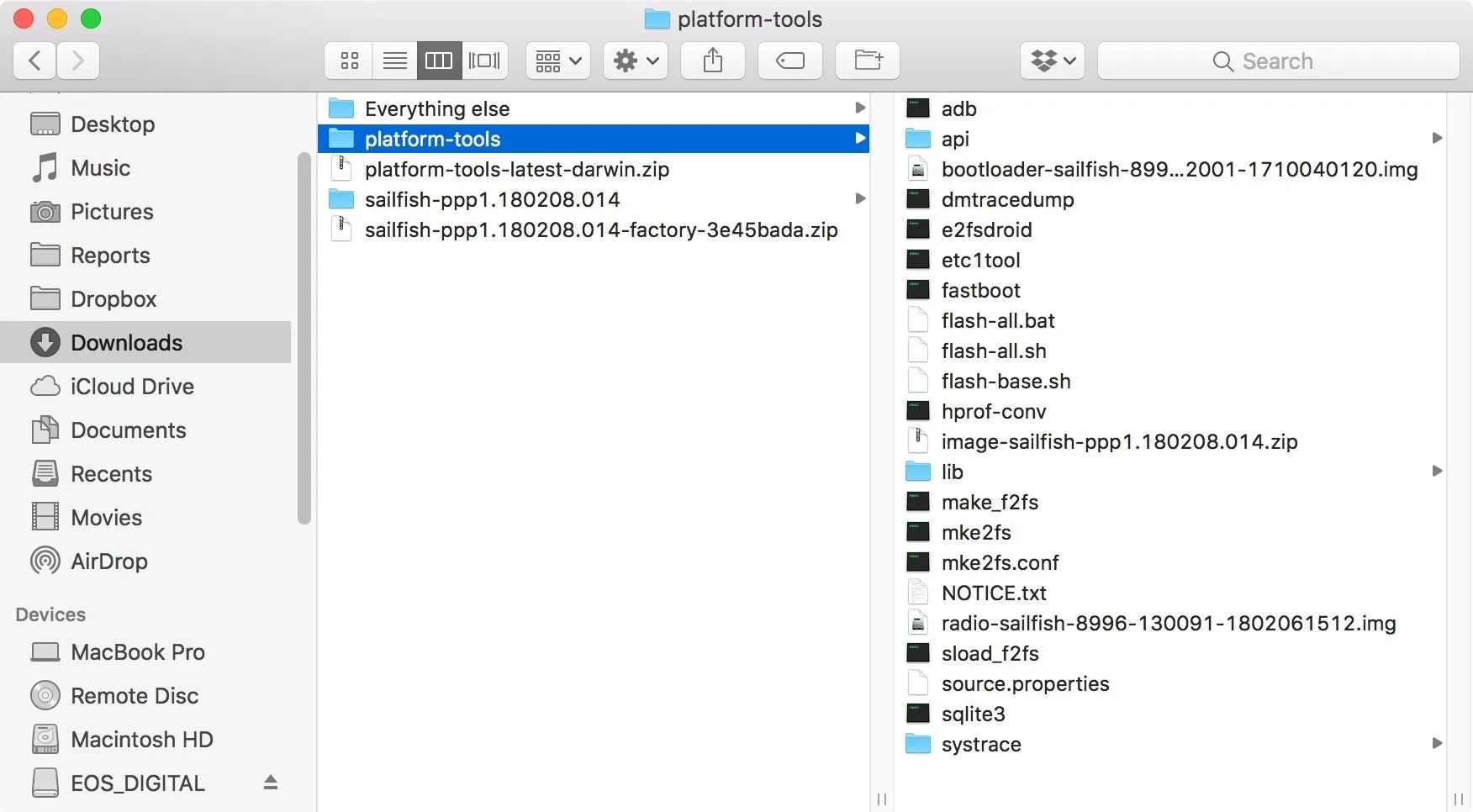
Task: Click the Edit Tags toolbar button
Action: click(x=790, y=61)
